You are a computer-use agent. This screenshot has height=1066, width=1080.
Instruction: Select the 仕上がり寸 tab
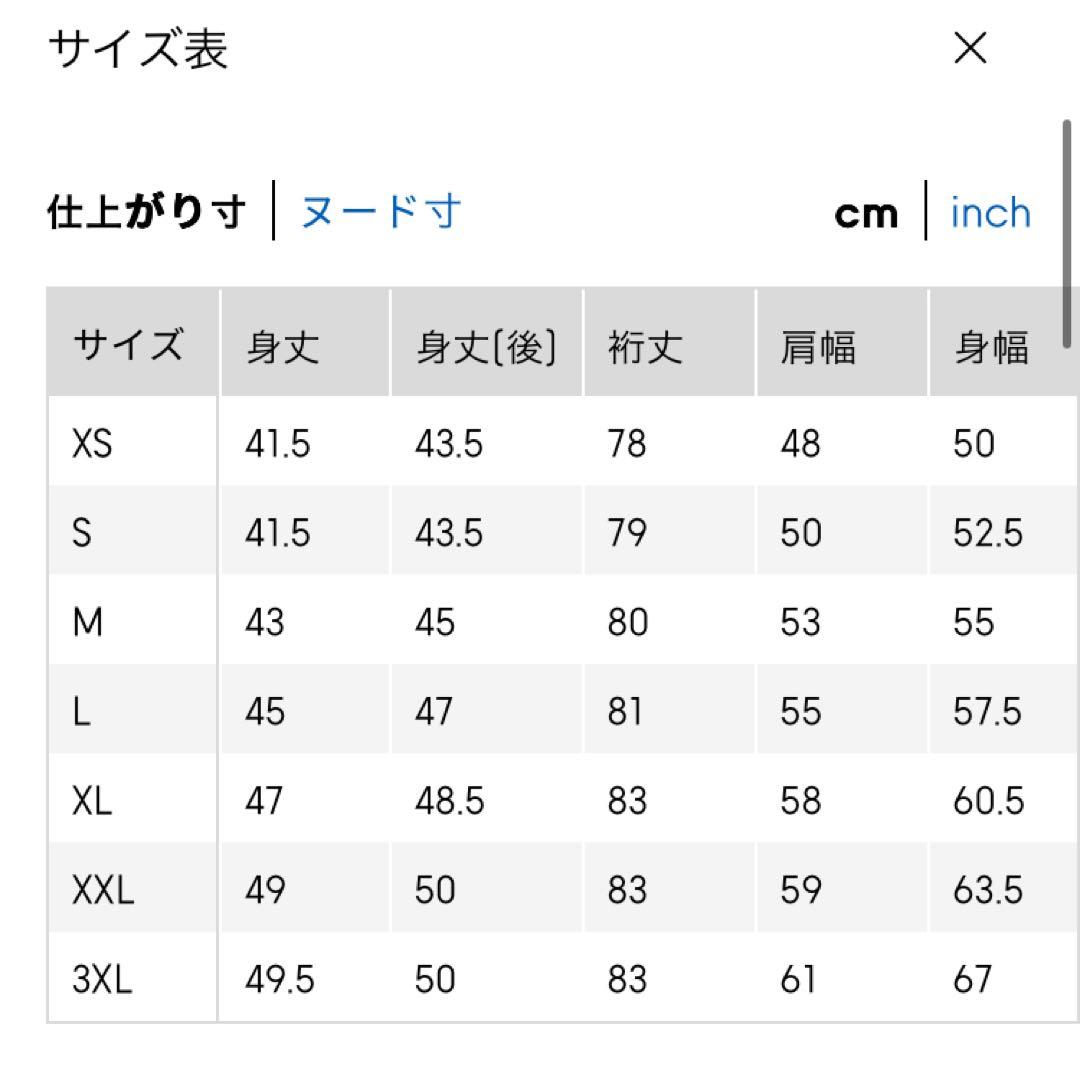pos(146,212)
